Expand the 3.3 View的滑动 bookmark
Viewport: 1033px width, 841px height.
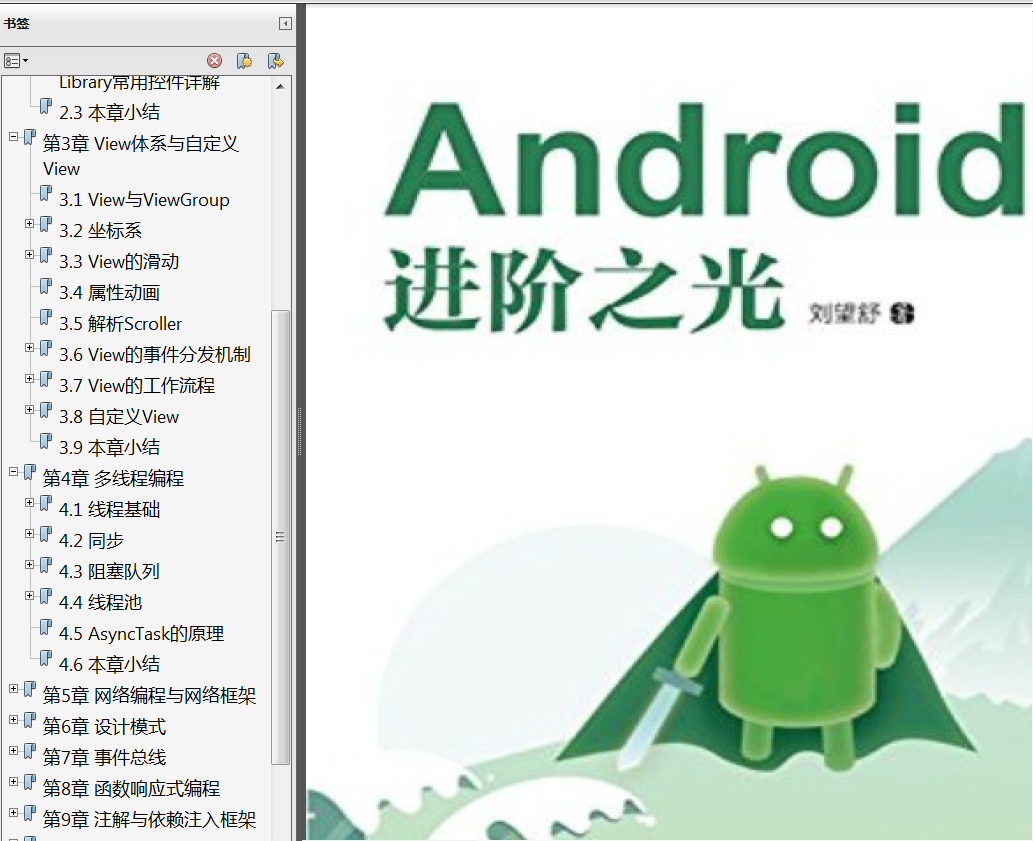tap(30, 255)
